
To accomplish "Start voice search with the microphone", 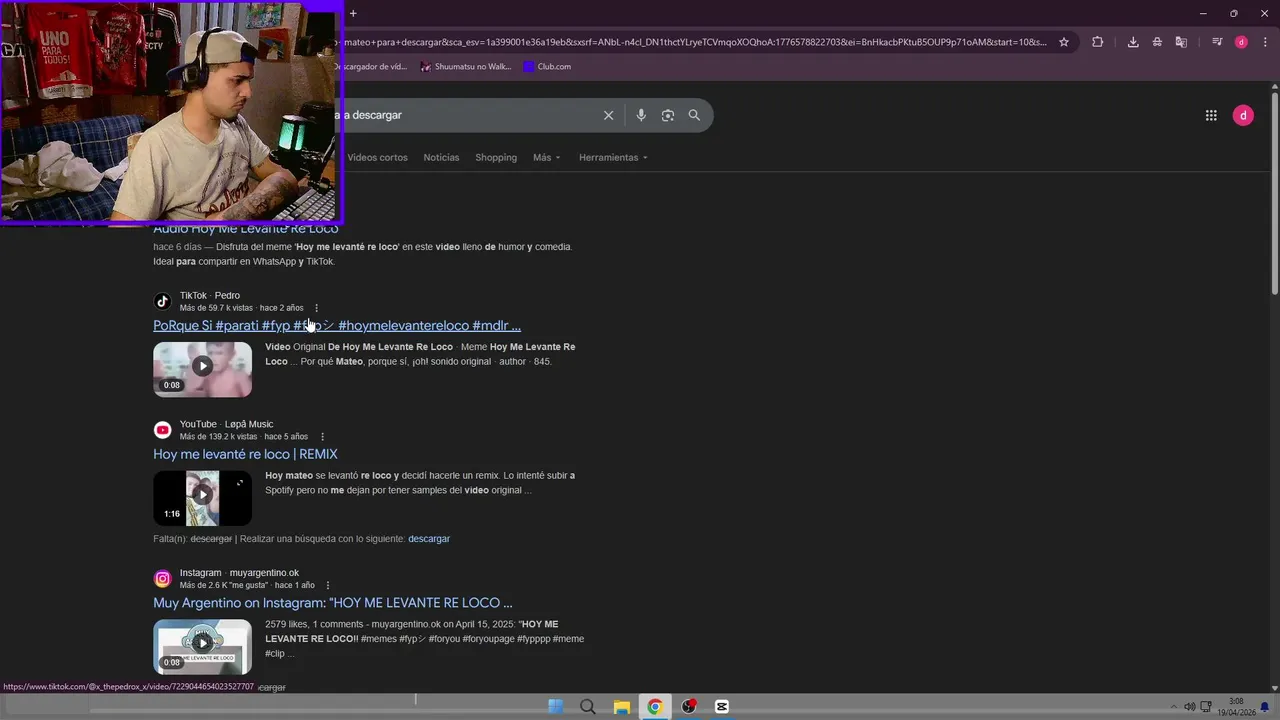I will click(641, 115).
